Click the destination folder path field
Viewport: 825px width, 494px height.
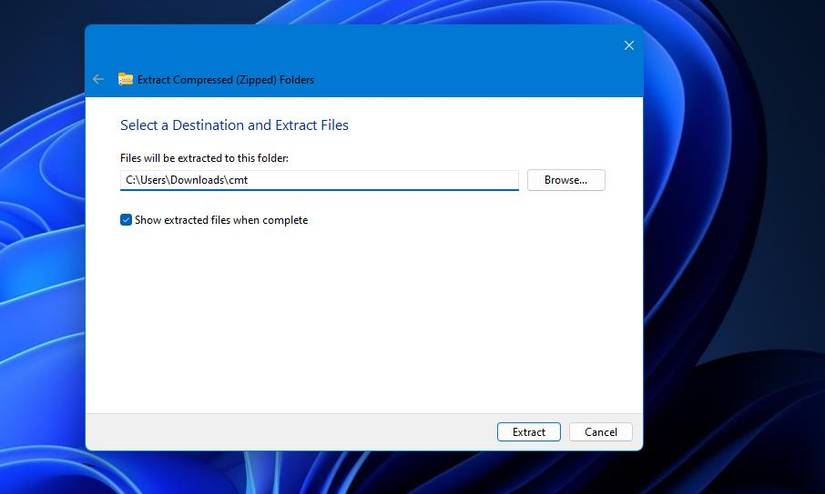(319, 180)
